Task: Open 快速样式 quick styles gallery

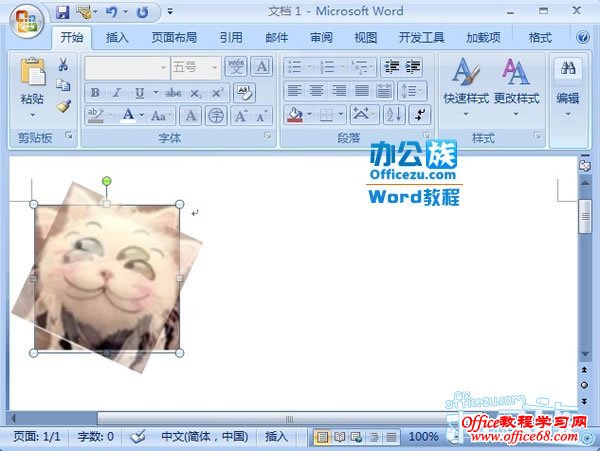Action: 466,87
